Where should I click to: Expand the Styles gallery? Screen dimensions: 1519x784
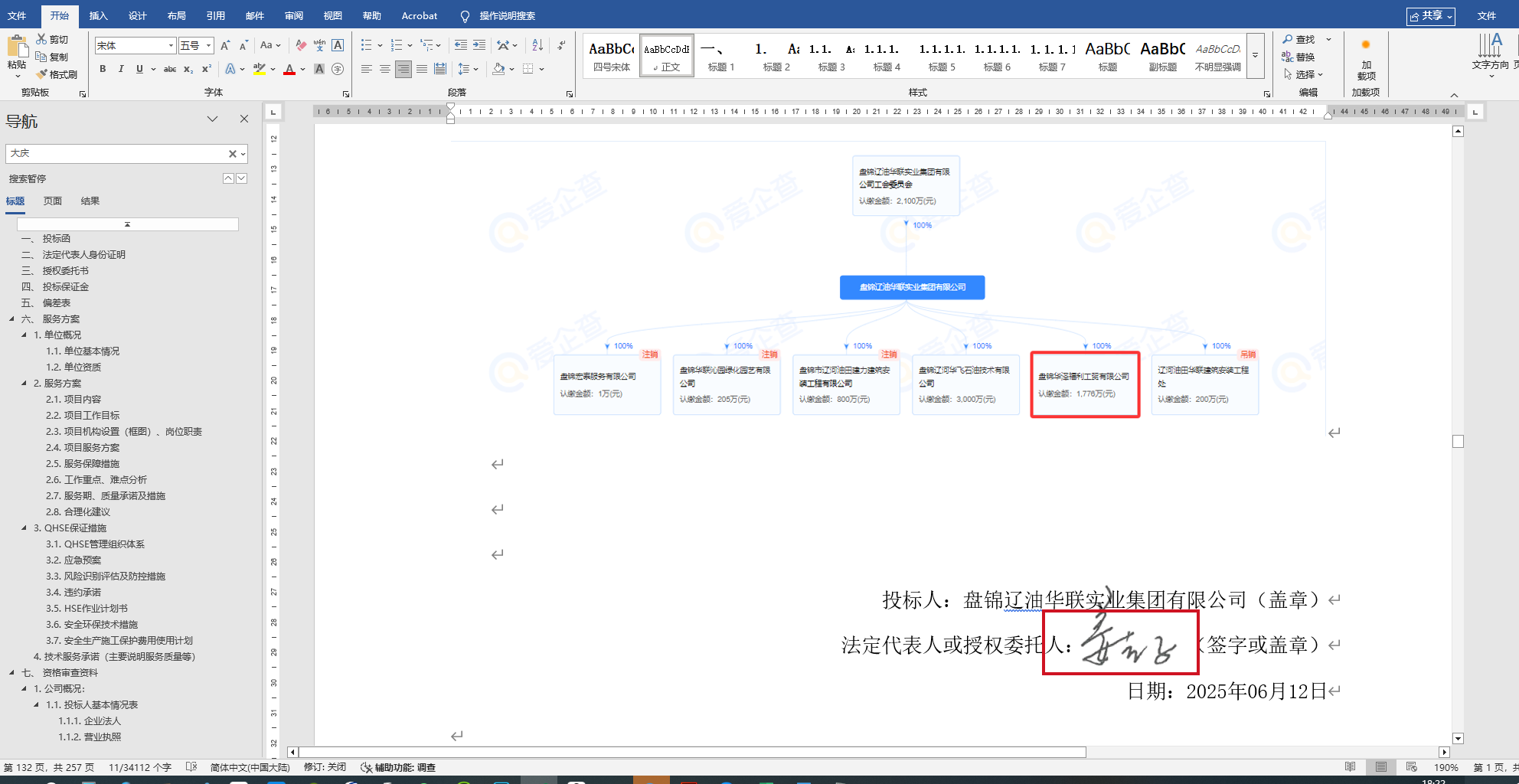pyautogui.click(x=1255, y=56)
